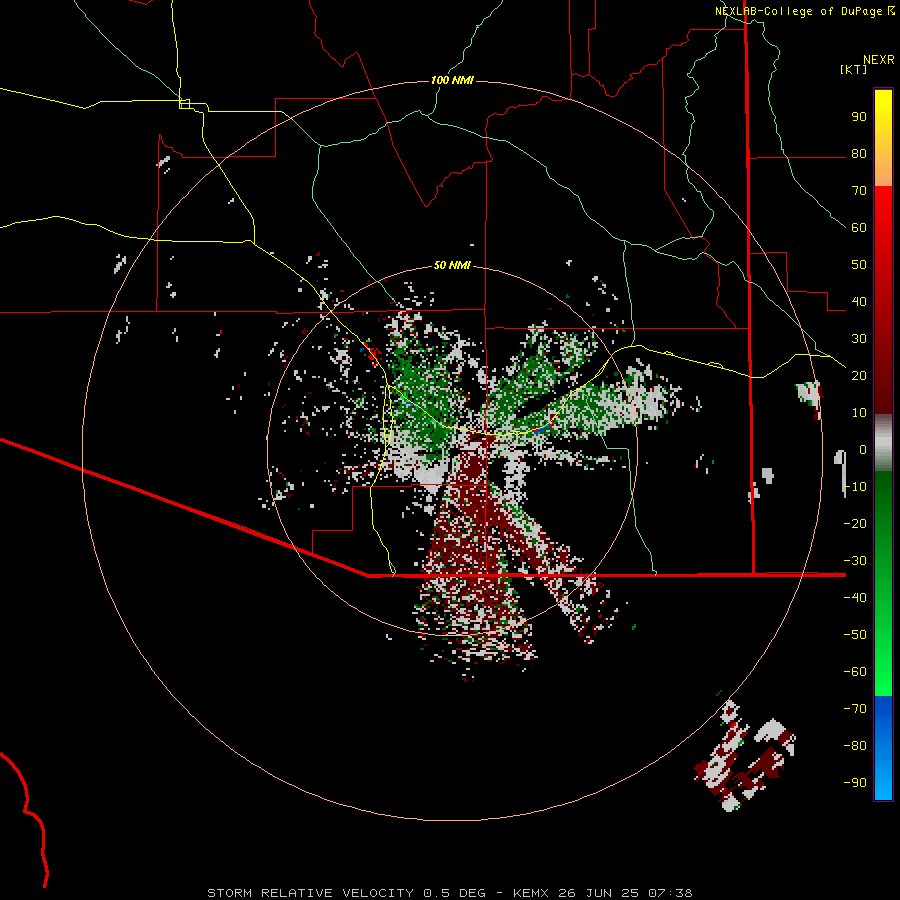Screen dimensions: 900x900
Task: Click the bright green segment of the color bar
Action: click(883, 583)
